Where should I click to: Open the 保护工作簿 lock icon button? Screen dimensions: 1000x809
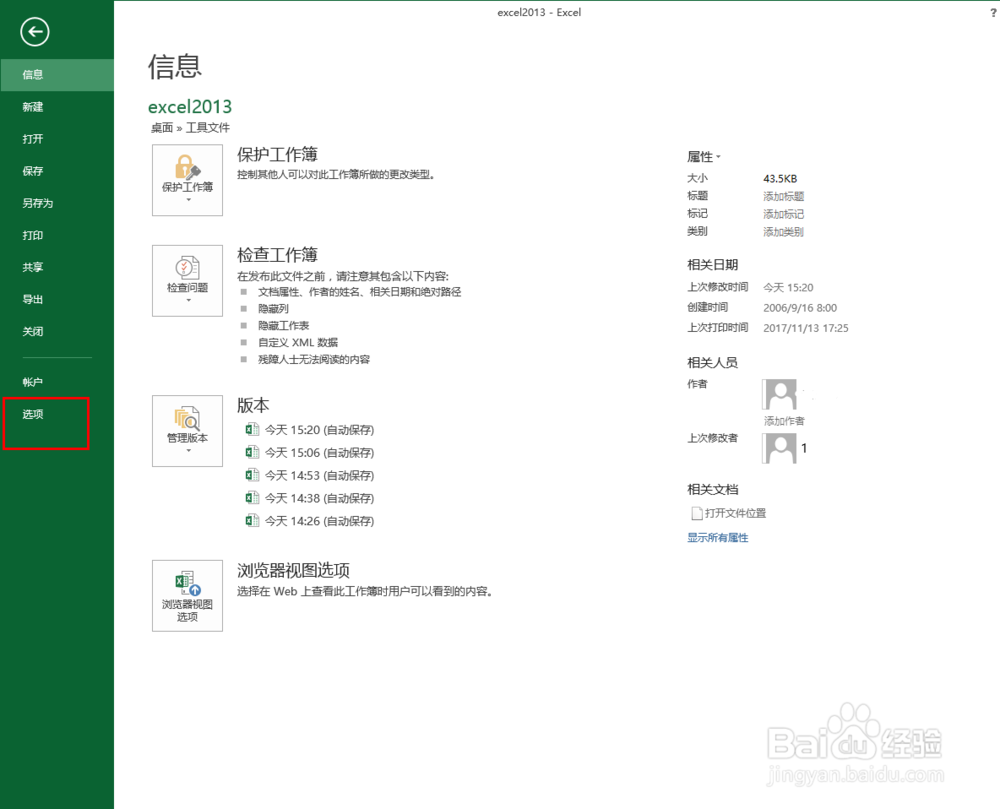[x=188, y=180]
